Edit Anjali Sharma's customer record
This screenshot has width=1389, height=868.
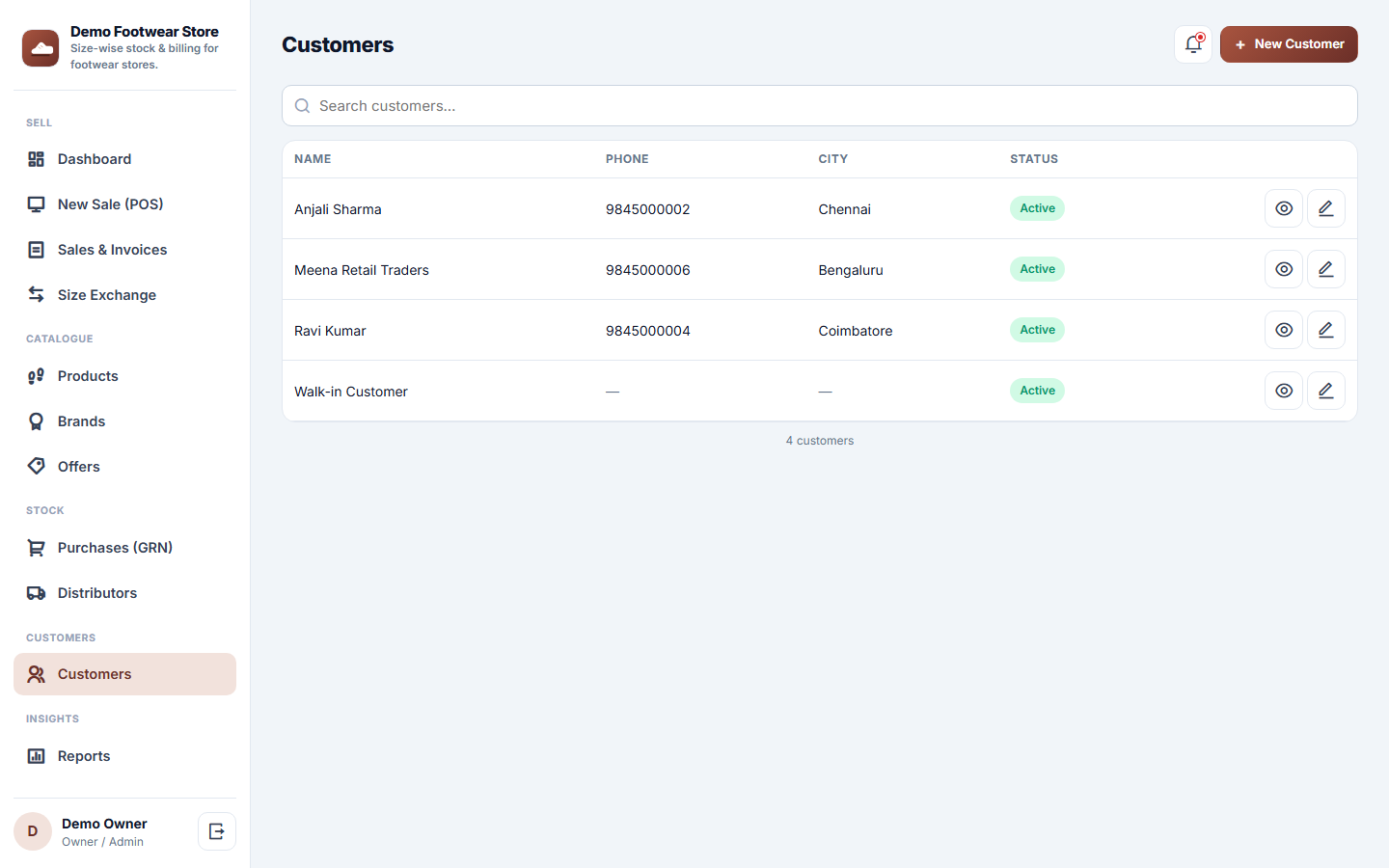[x=1326, y=208]
